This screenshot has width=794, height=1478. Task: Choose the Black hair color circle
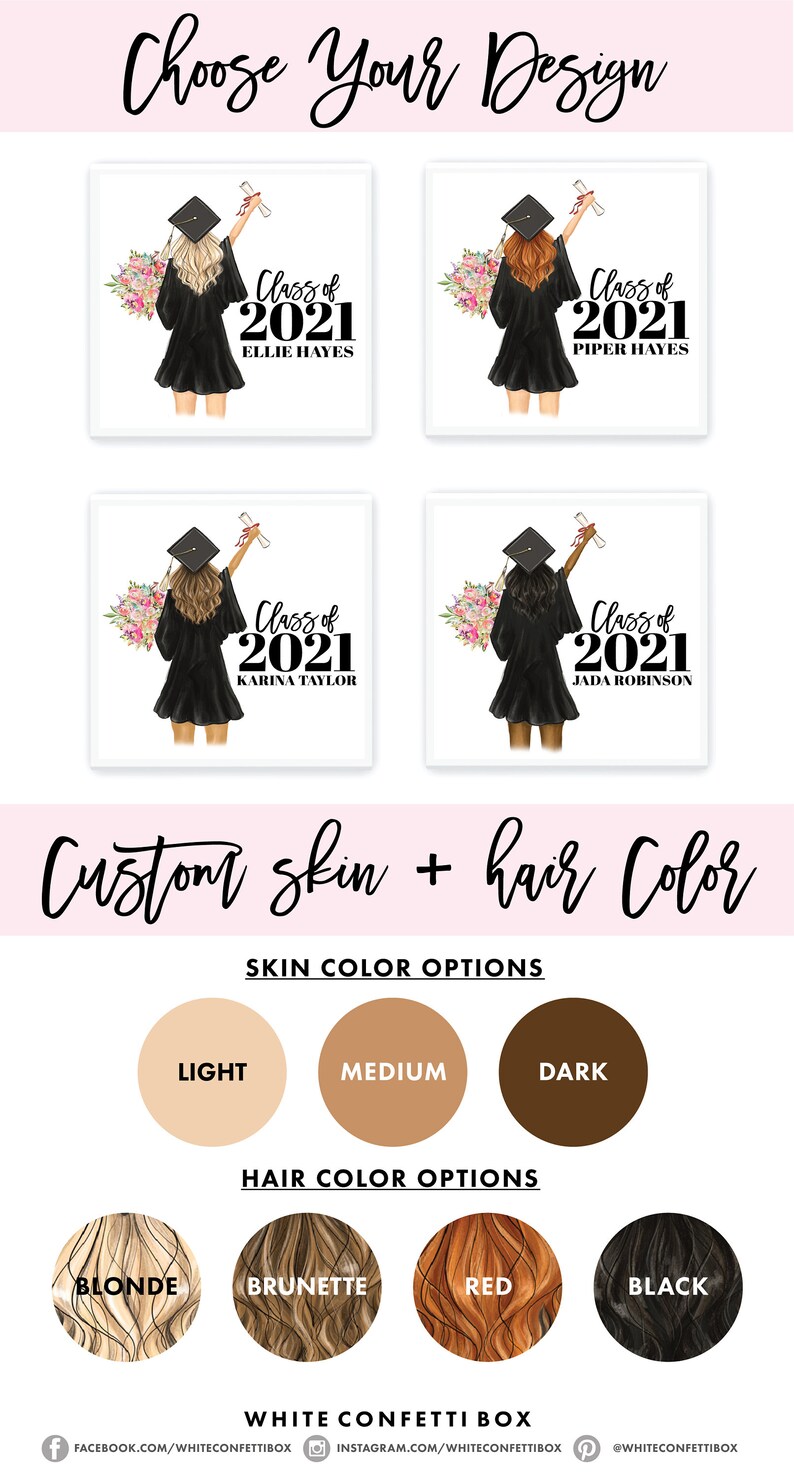[x=668, y=1286]
